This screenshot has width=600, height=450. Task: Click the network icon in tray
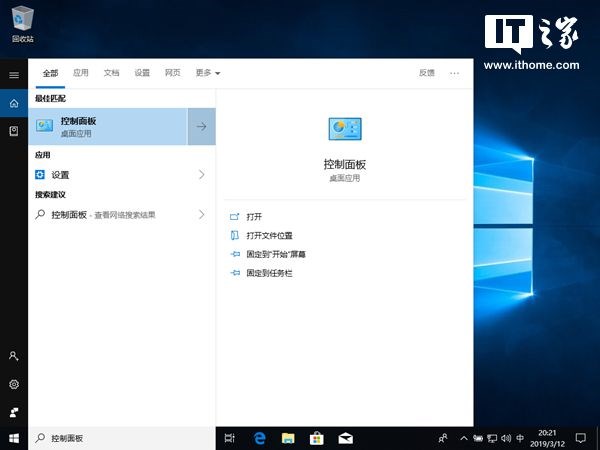(492, 438)
